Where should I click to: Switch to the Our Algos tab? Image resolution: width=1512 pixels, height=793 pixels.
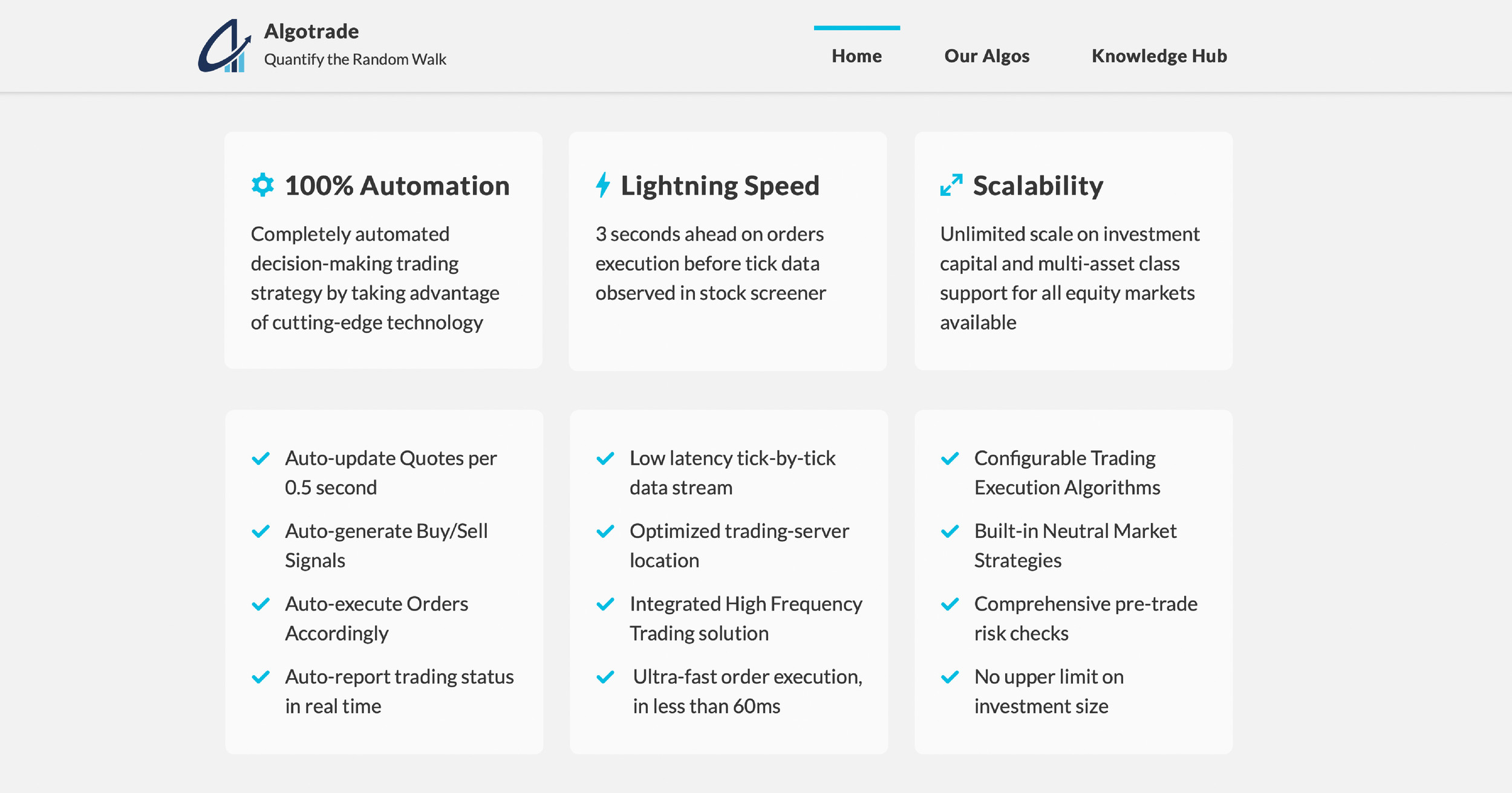(x=986, y=56)
